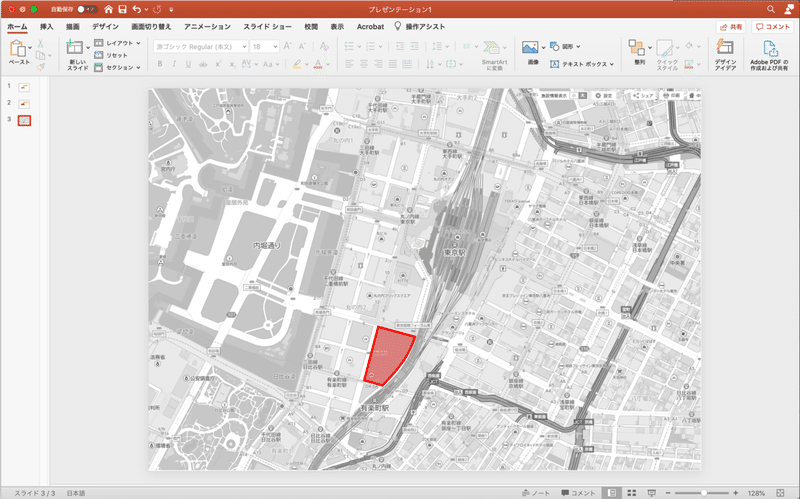Open the font size 18 dropdown

pos(276,46)
